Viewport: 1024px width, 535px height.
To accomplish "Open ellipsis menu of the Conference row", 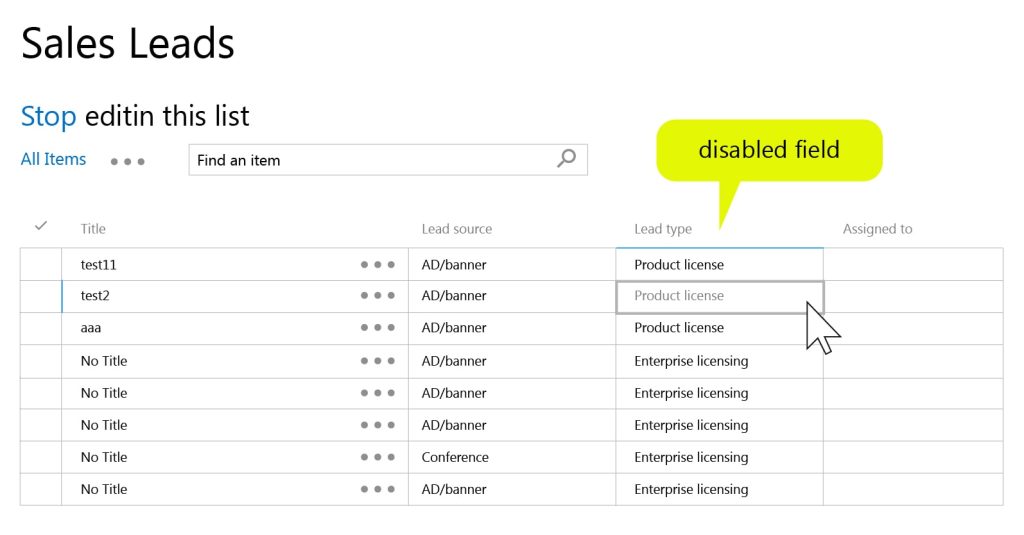I will click(x=377, y=457).
